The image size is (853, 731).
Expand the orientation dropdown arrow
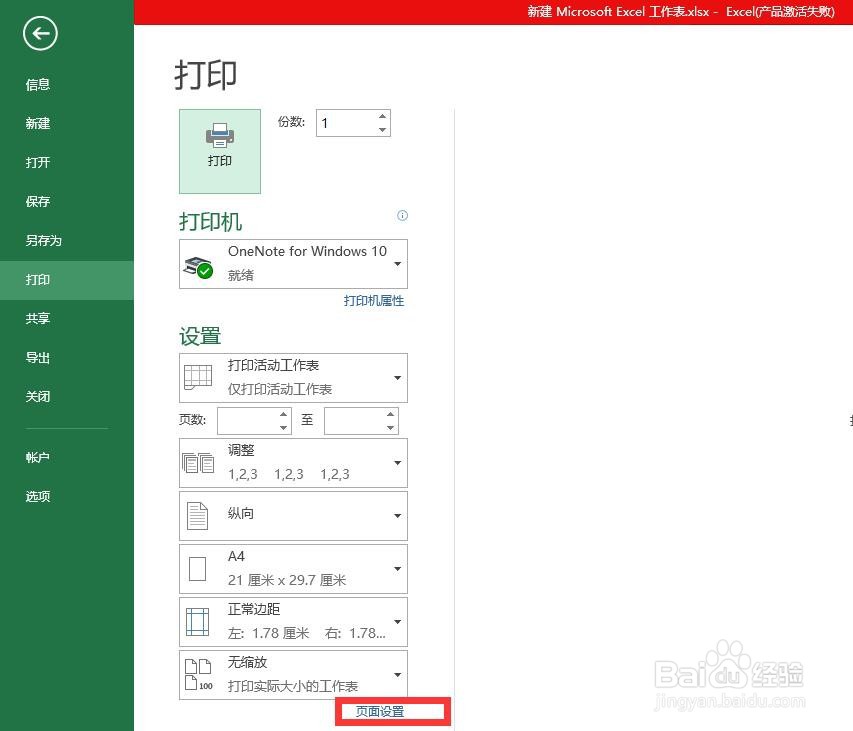pyautogui.click(x=398, y=515)
